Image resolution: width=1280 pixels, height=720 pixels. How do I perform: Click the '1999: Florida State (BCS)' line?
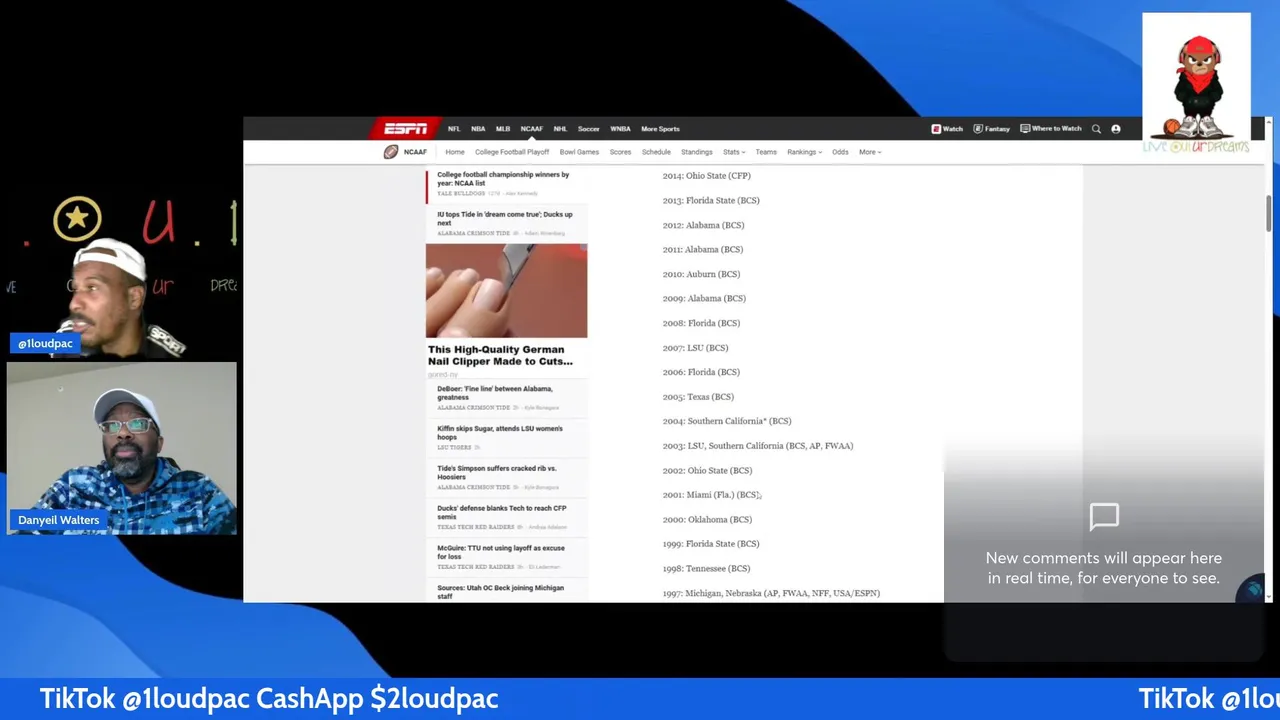coord(711,544)
